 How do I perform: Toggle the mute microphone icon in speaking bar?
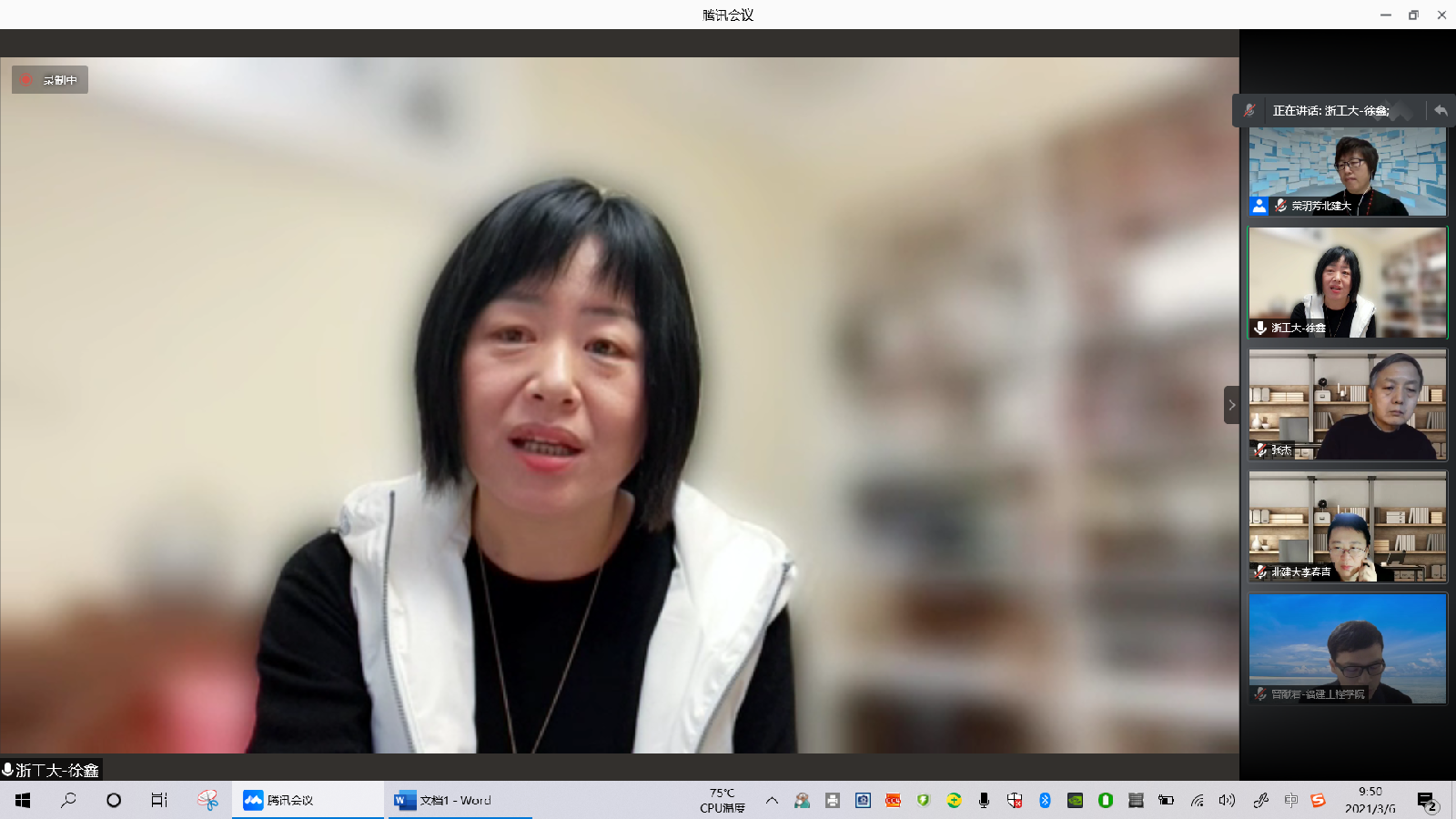click(x=1249, y=110)
